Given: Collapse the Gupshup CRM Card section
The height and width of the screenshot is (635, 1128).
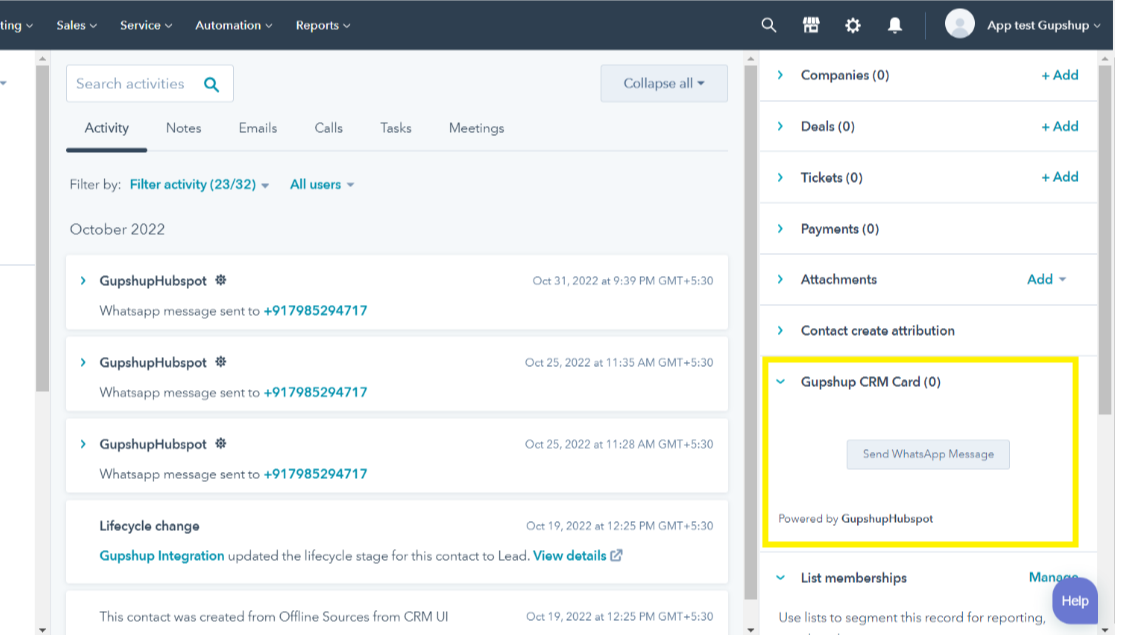Looking at the screenshot, I should click(x=782, y=382).
